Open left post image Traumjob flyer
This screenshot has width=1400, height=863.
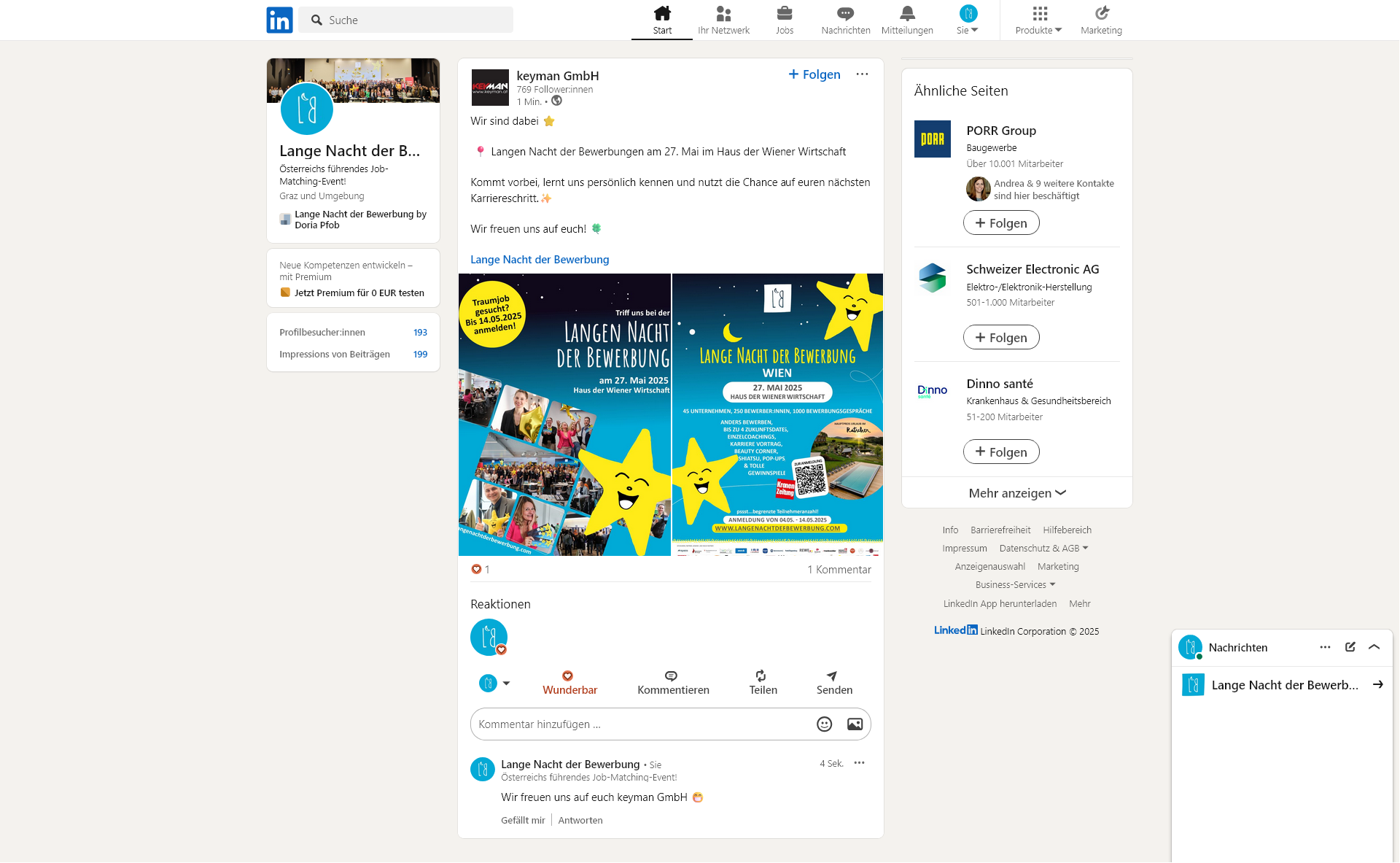tap(564, 414)
